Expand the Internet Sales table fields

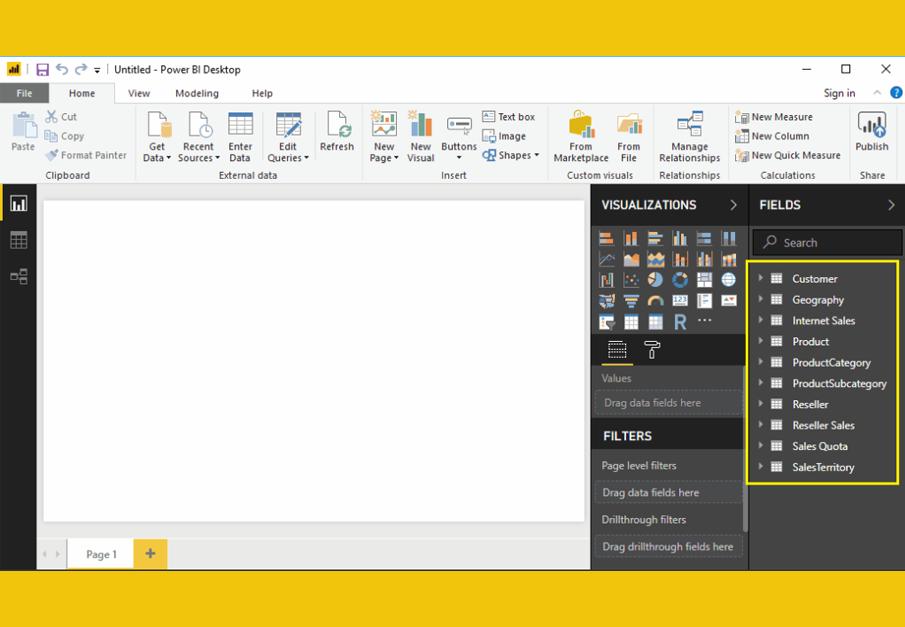(761, 320)
